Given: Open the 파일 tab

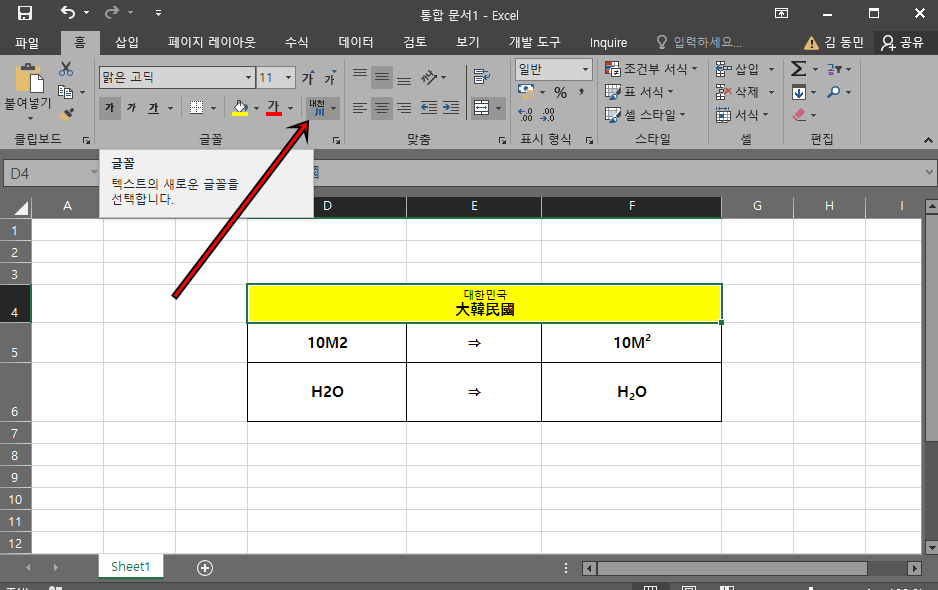Looking at the screenshot, I should click(x=27, y=42).
